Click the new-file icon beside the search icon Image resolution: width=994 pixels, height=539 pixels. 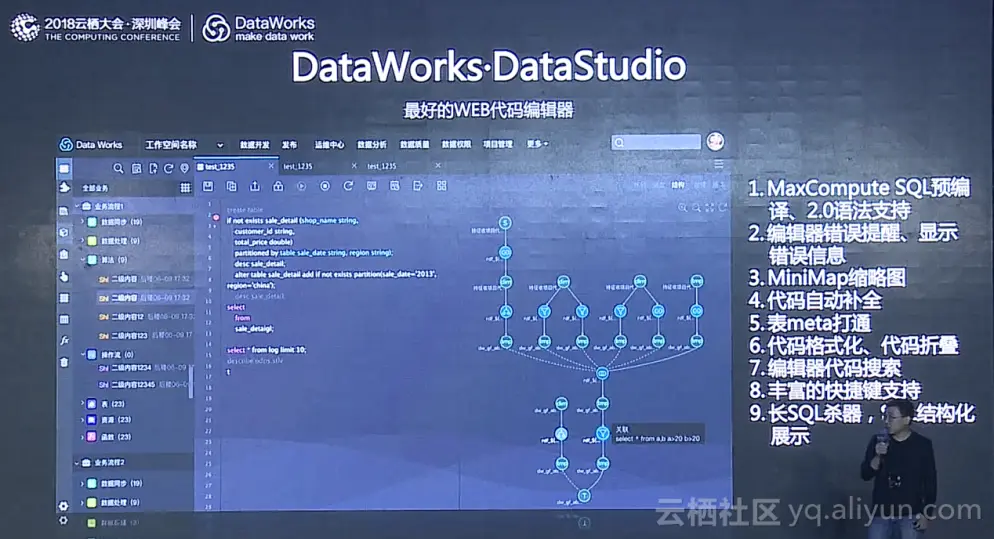coord(136,168)
